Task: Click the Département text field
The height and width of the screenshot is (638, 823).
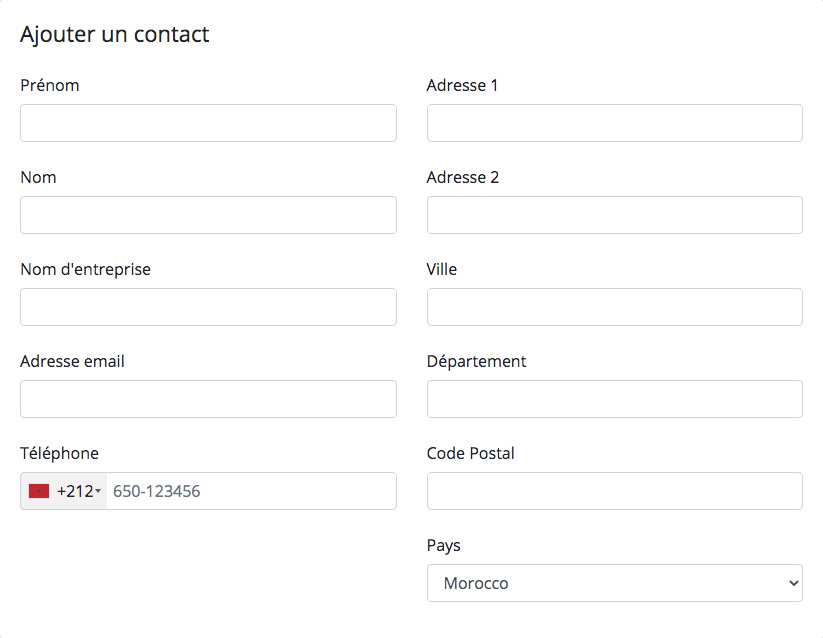Action: tap(615, 399)
